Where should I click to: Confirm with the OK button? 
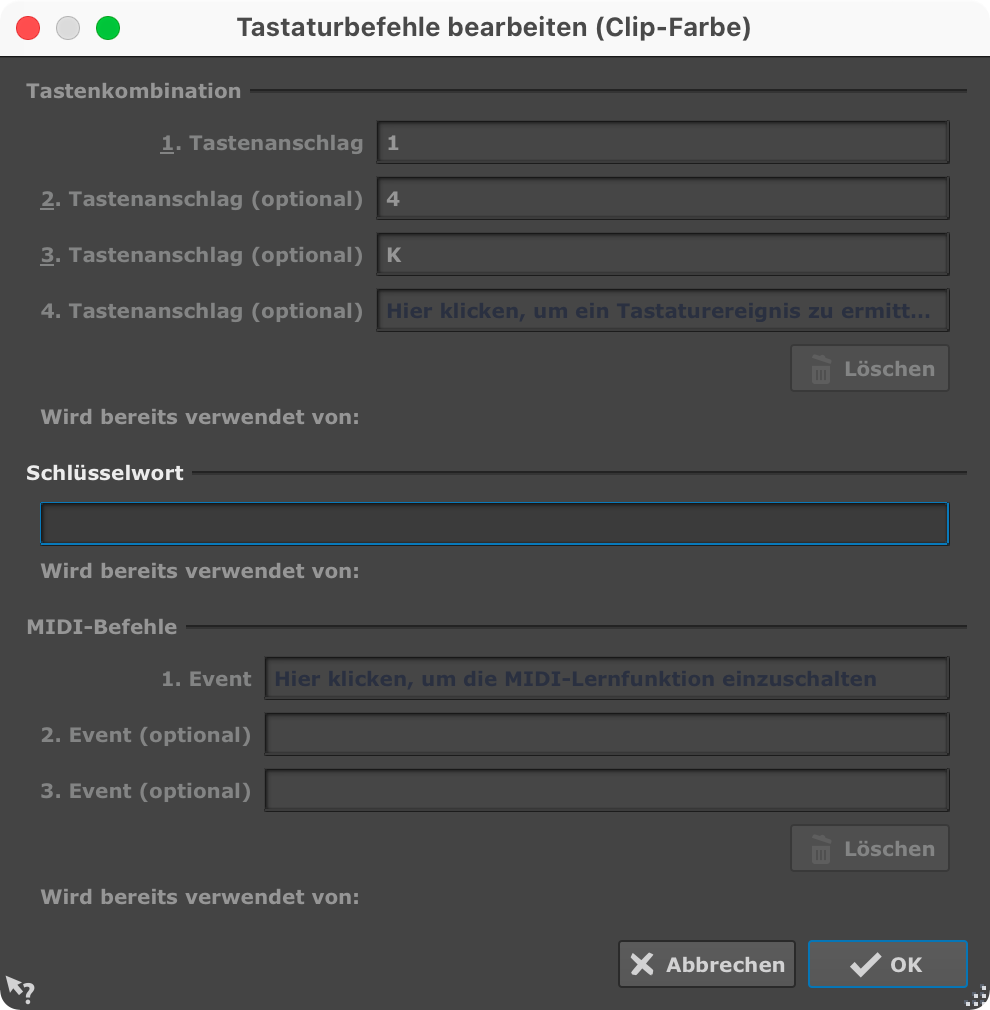point(888,965)
